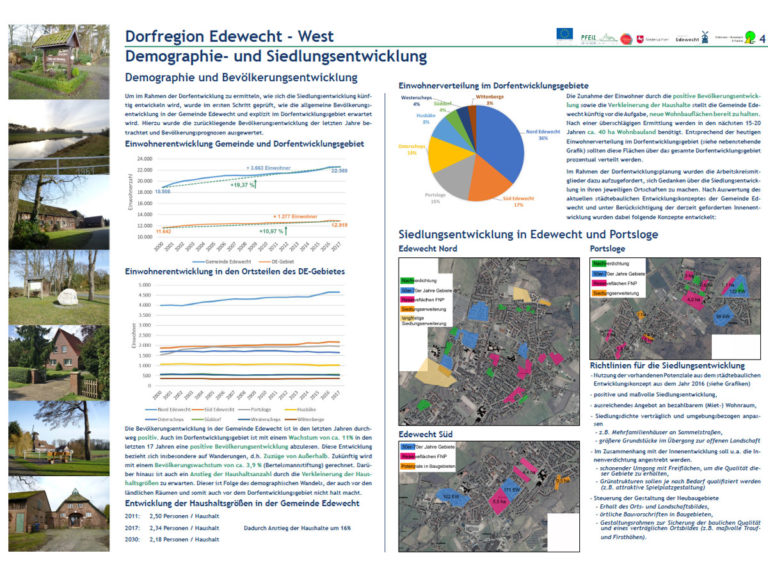Image resolution: width=768 pixels, height=576 pixels.
Task: Select page number 4 in the header
Action: click(x=762, y=38)
